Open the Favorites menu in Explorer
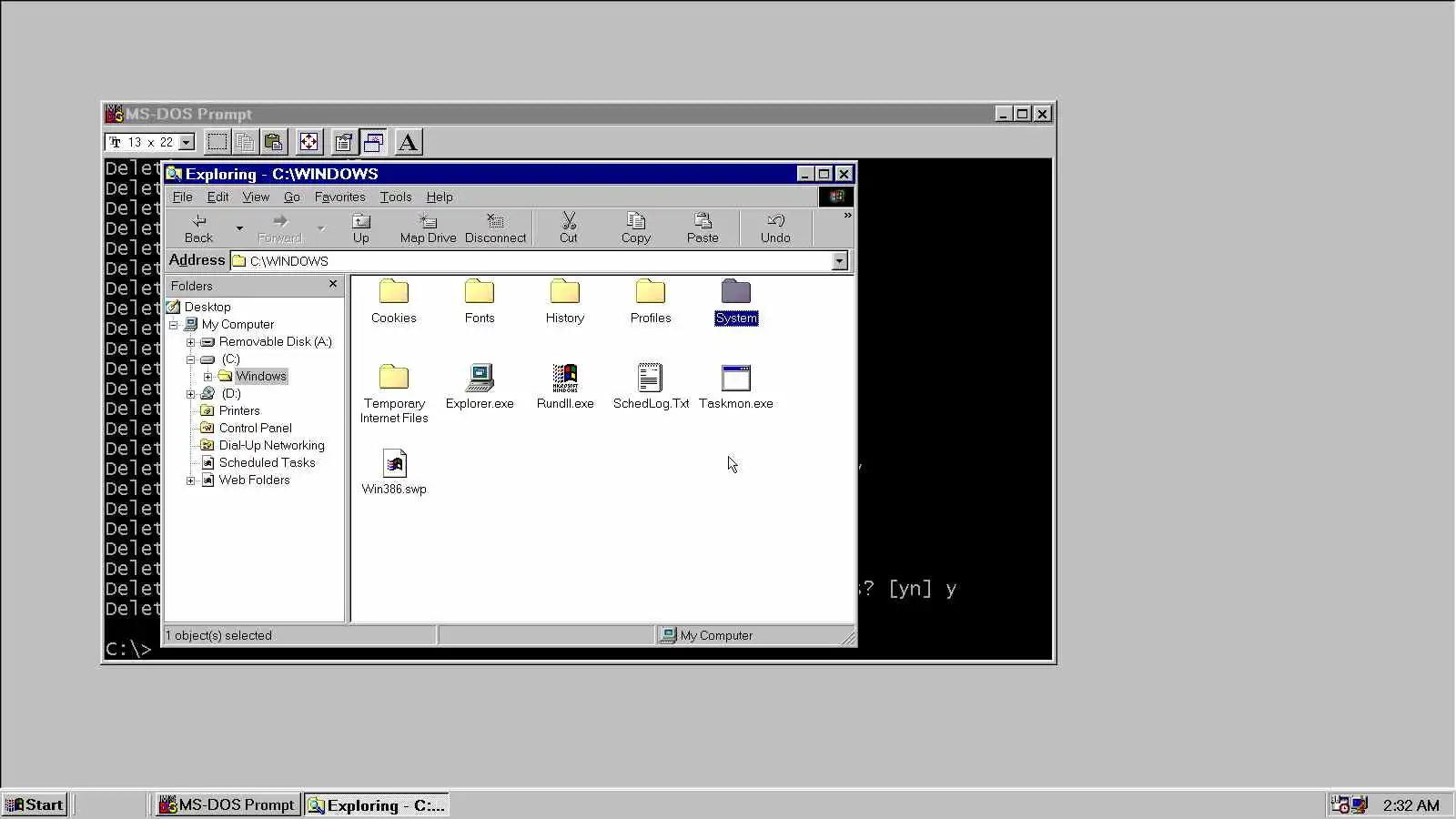1456x819 pixels. 339,197
